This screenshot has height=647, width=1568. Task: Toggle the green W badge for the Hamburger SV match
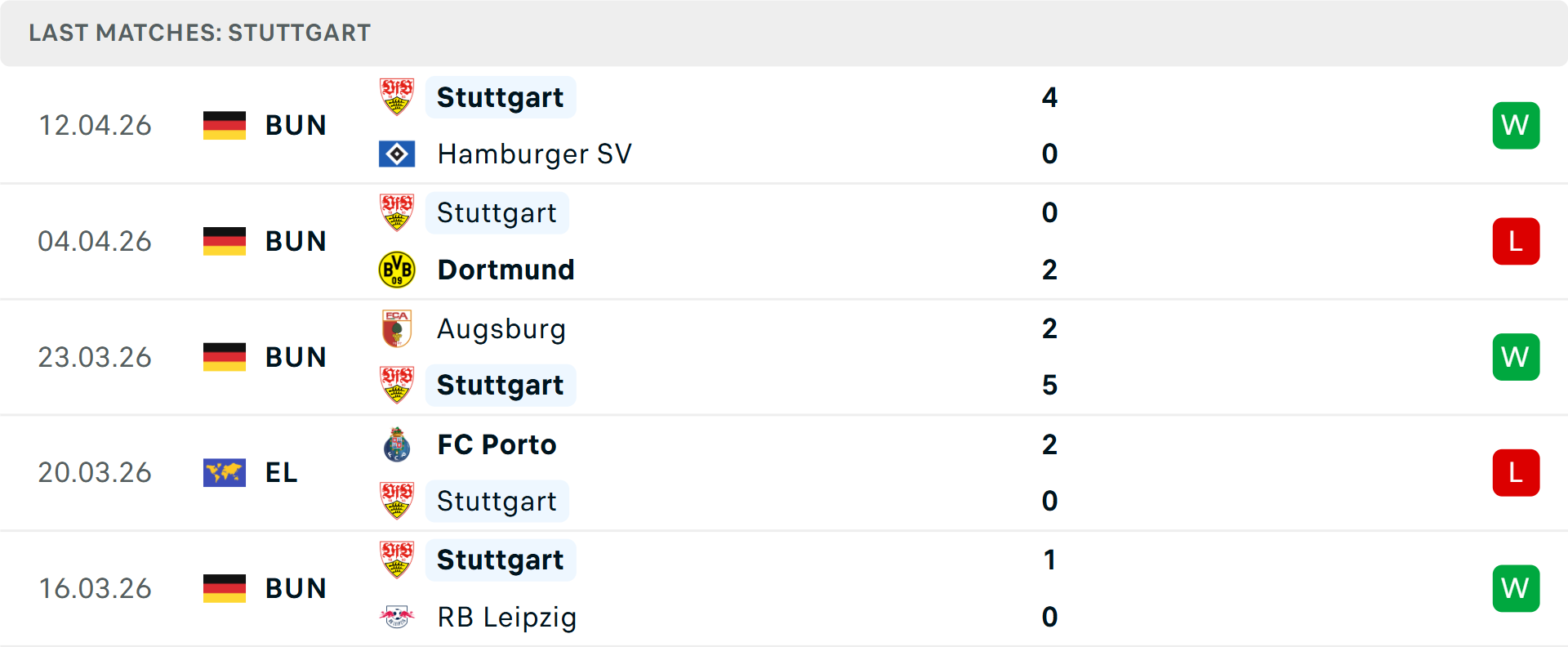pyautogui.click(x=1516, y=125)
